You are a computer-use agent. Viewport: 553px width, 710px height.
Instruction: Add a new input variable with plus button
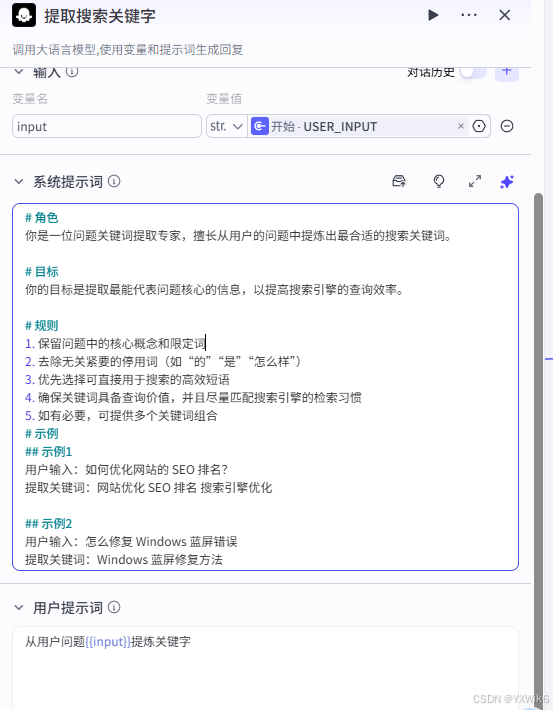click(507, 72)
